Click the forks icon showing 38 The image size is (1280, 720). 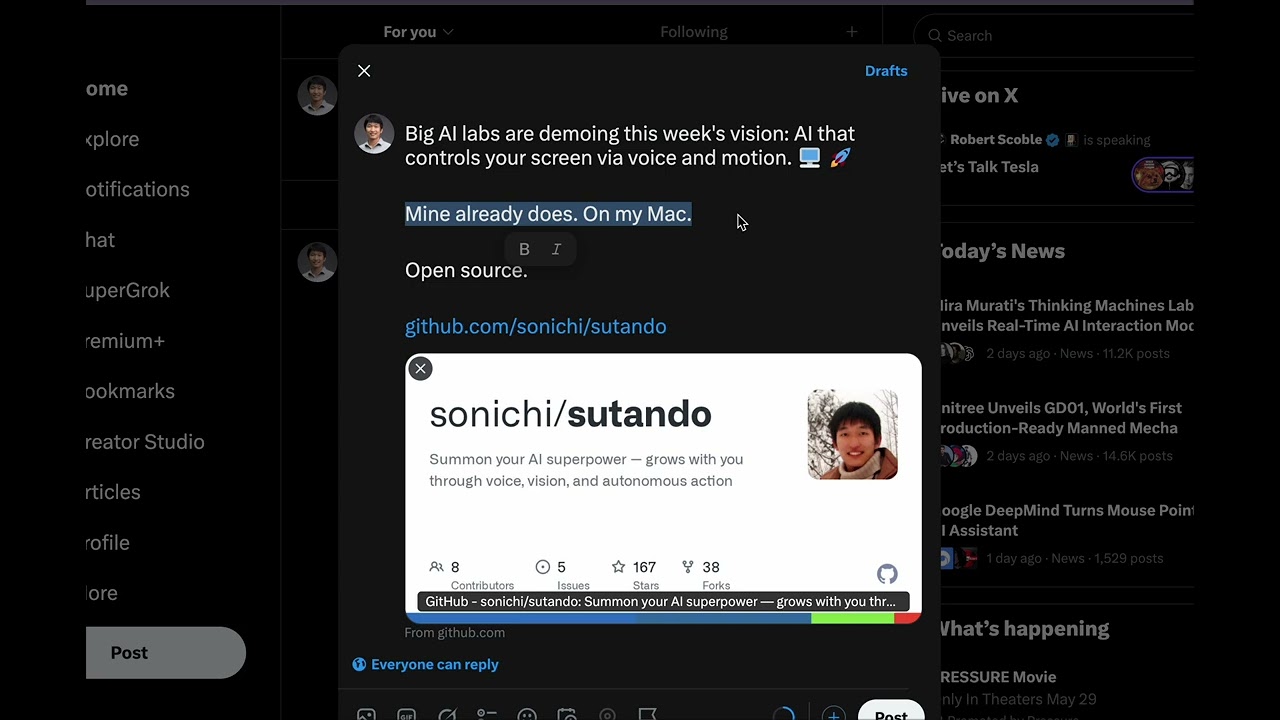(688, 567)
